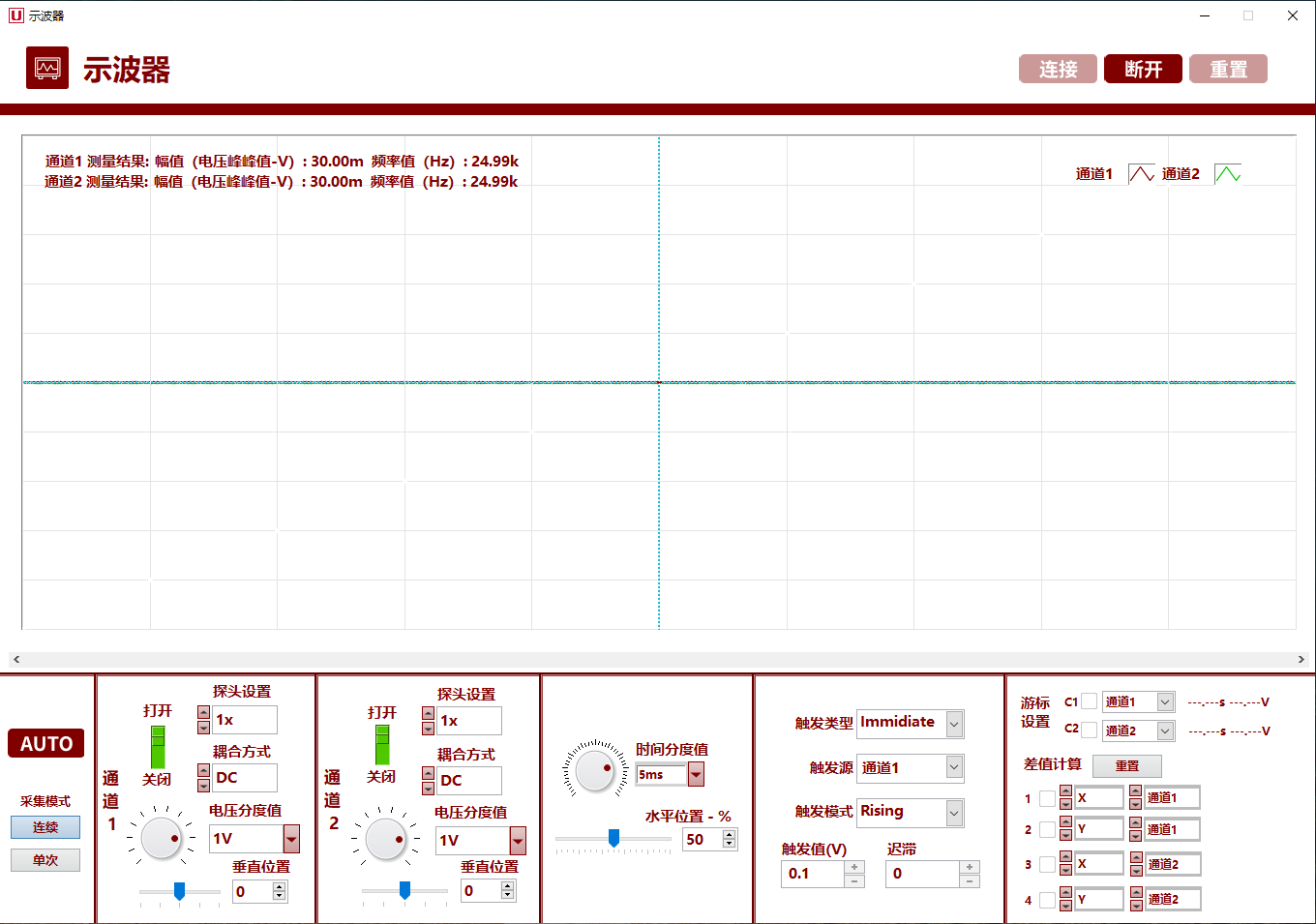
Task: Open channel 1 电压分度值 dropdown
Action: [x=291, y=839]
